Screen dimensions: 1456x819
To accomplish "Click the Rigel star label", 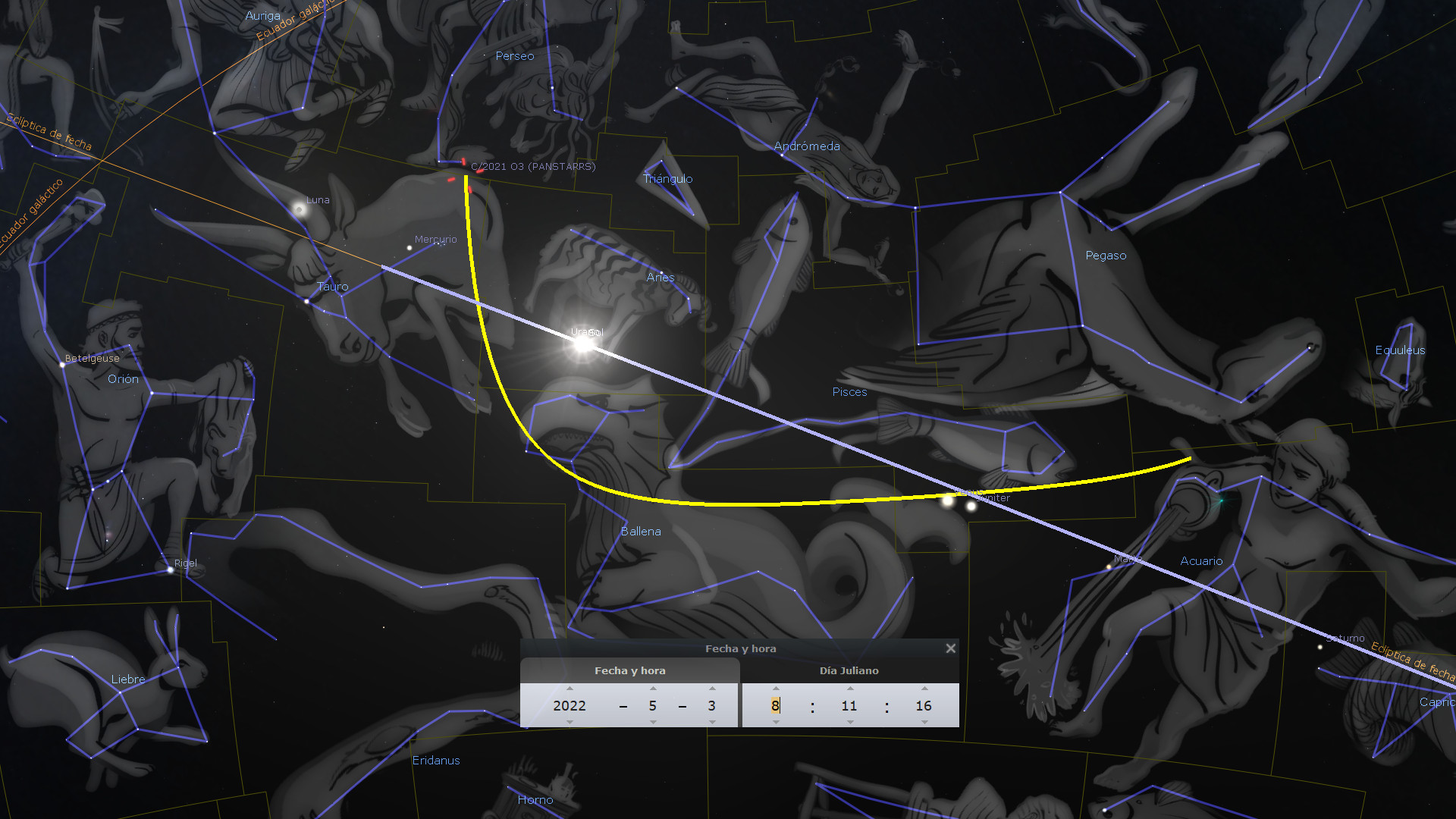I will point(186,563).
